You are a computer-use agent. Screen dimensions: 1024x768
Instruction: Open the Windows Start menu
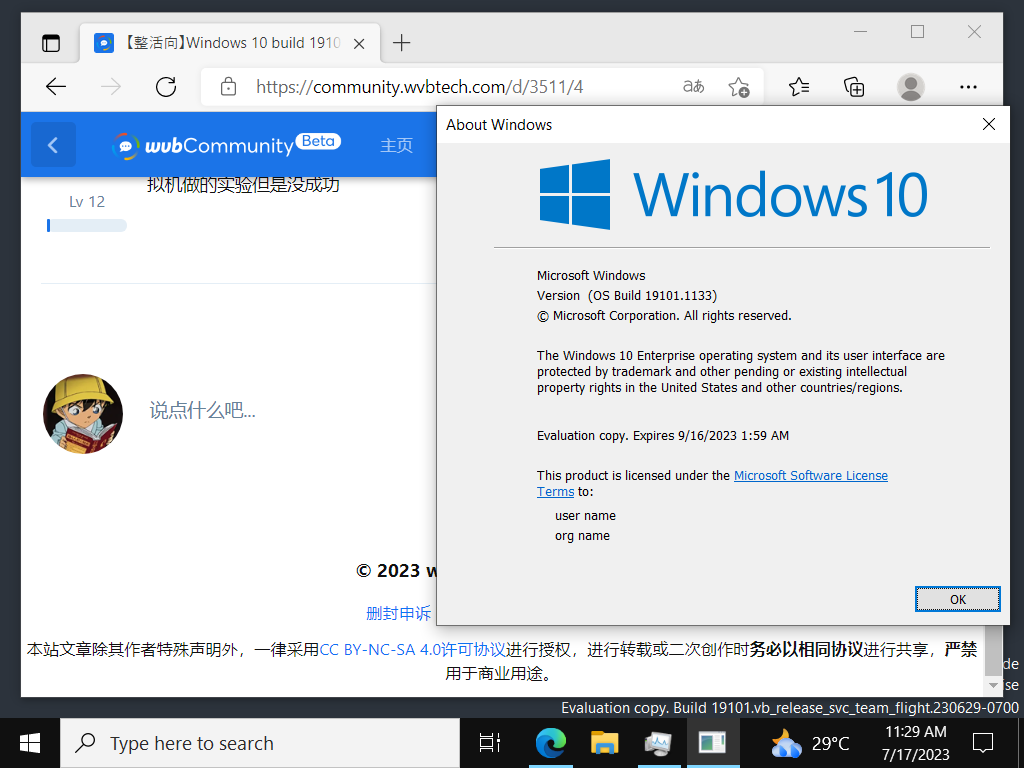[x=30, y=743]
